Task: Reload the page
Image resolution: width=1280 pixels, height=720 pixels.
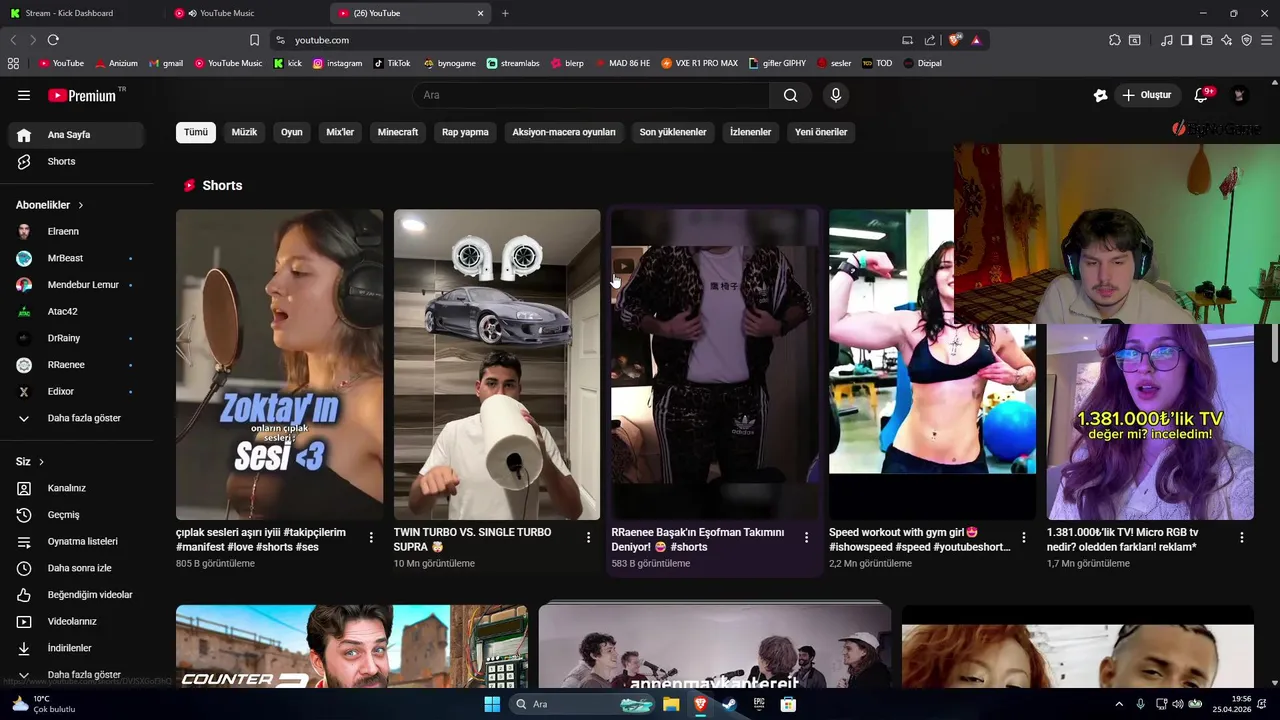Action: (x=53, y=40)
